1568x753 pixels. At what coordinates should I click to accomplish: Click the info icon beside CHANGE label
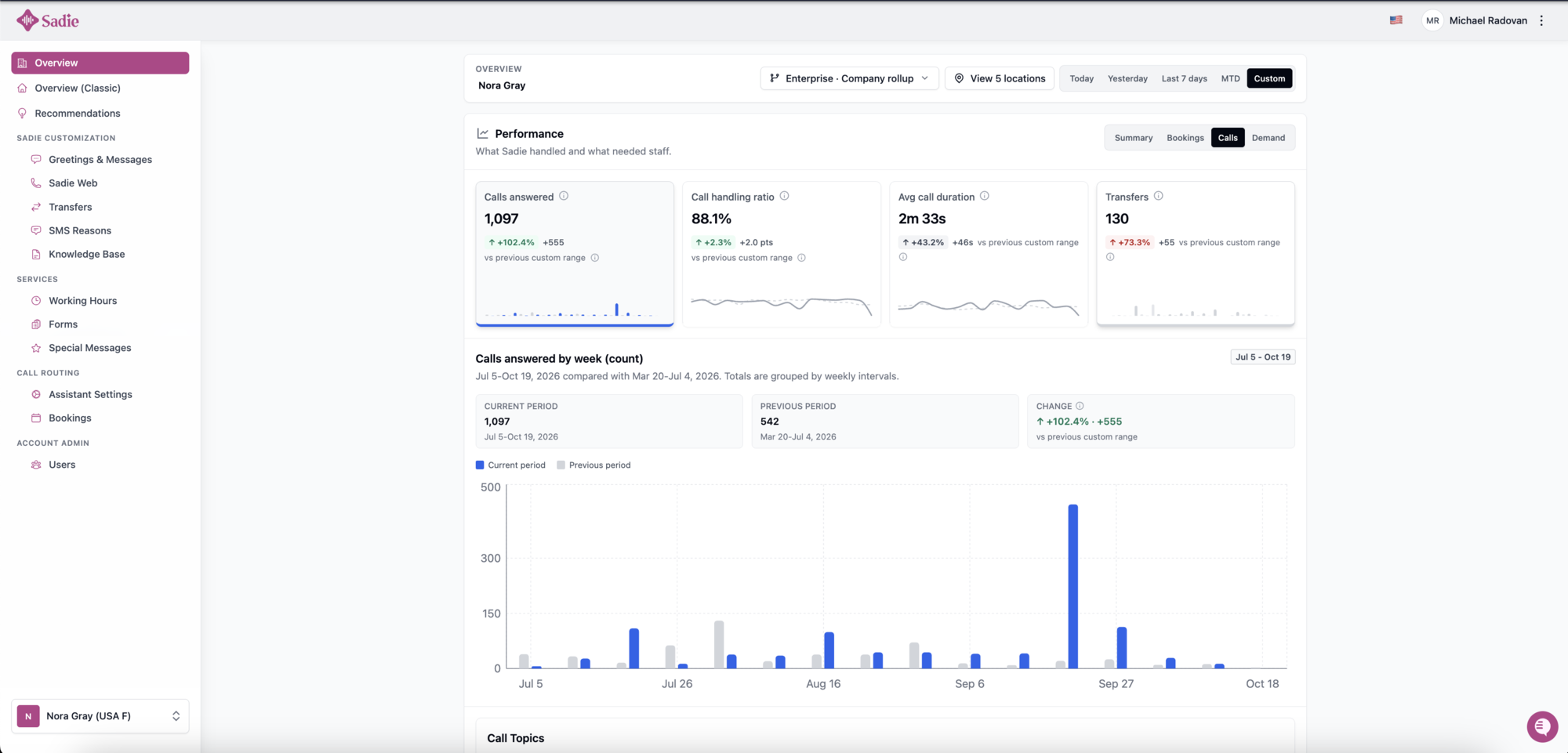tap(1080, 406)
